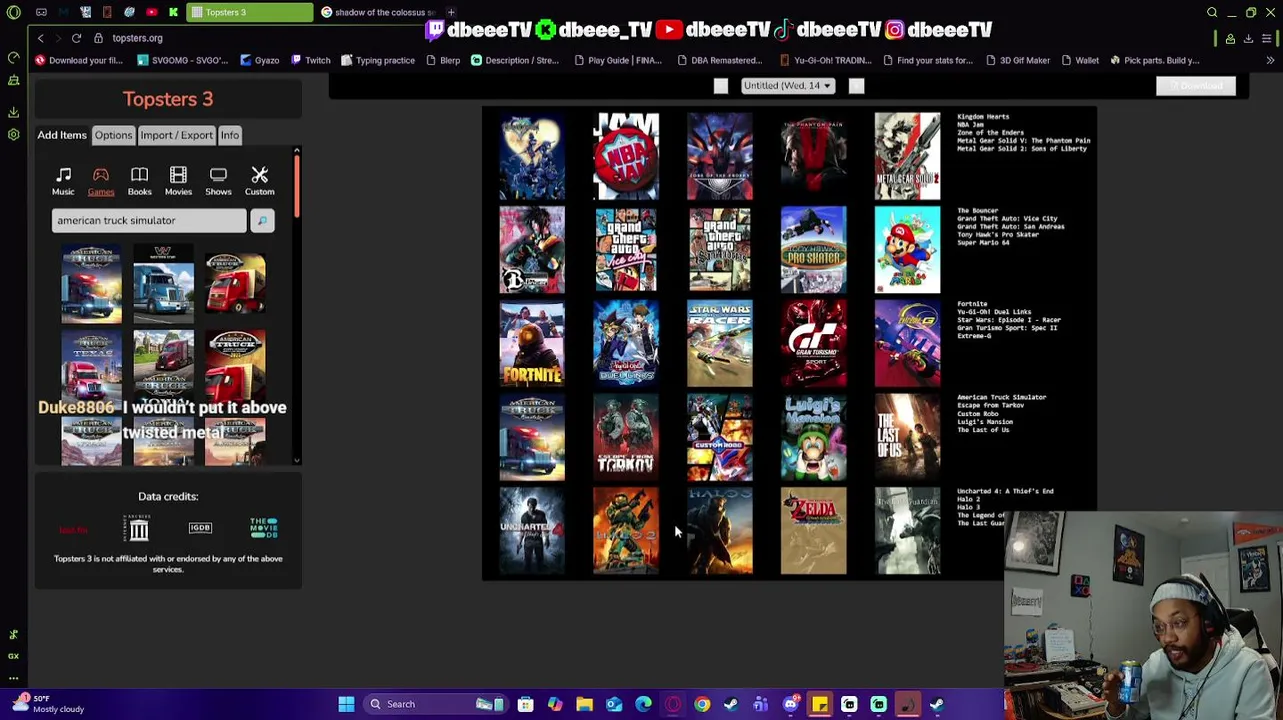The height and width of the screenshot is (720, 1283).
Task: Open the Gyazo bookmark
Action: click(x=258, y=60)
